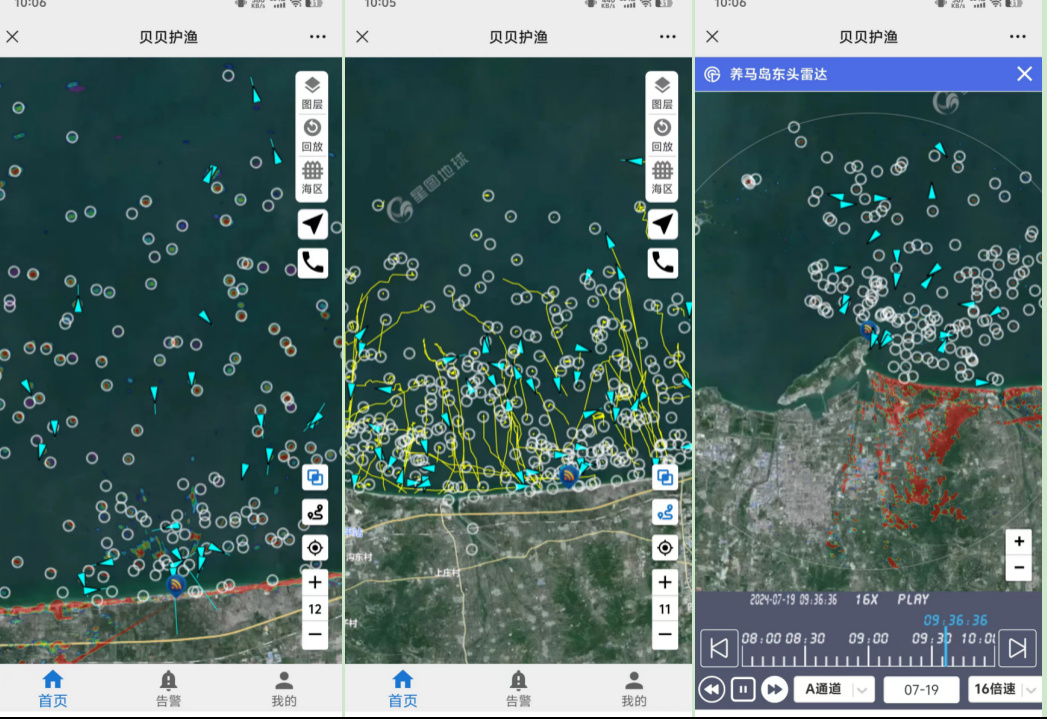1047x719 pixels.
Task: Switch to the 告警 tab on the zoom-12 map screen
Action: [168, 688]
